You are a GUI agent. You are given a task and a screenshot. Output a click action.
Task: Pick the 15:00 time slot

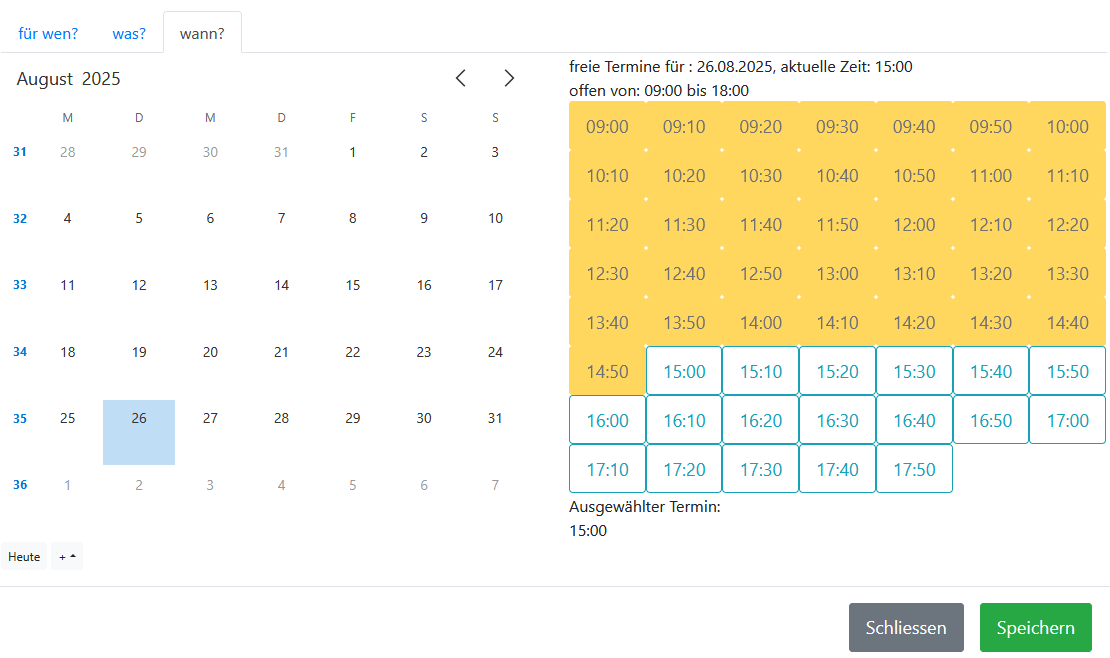(684, 371)
